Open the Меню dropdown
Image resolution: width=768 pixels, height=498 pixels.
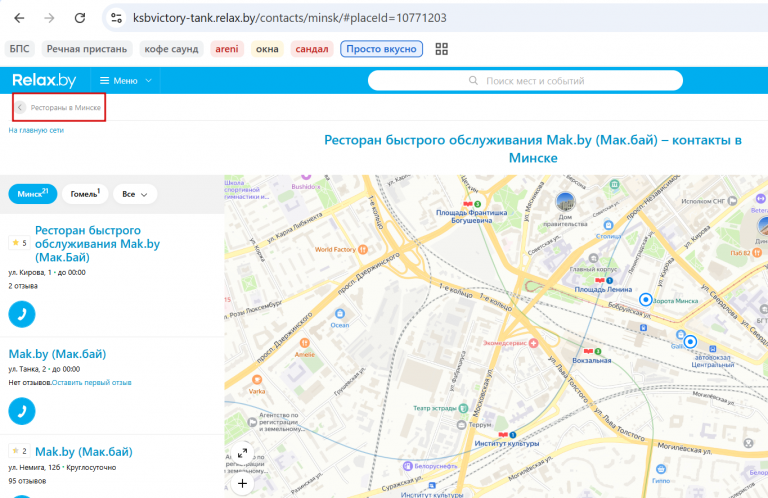click(125, 81)
